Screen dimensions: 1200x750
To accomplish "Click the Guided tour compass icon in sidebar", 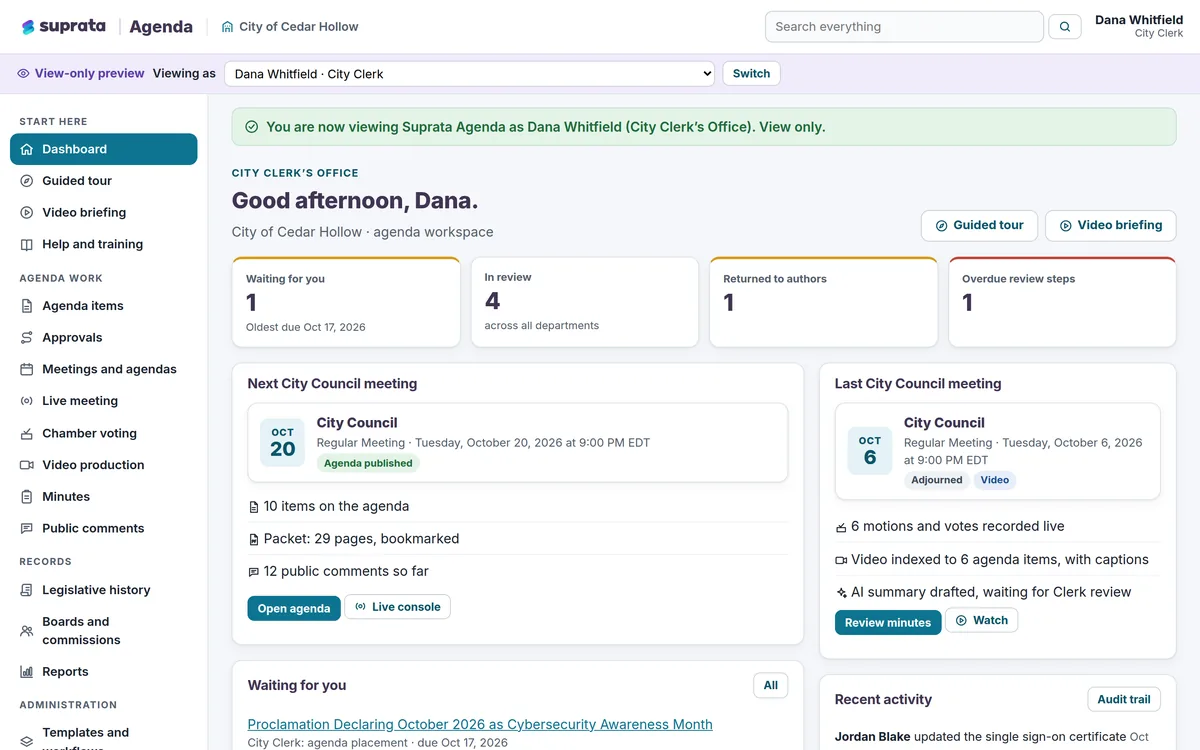I will [x=27, y=181].
